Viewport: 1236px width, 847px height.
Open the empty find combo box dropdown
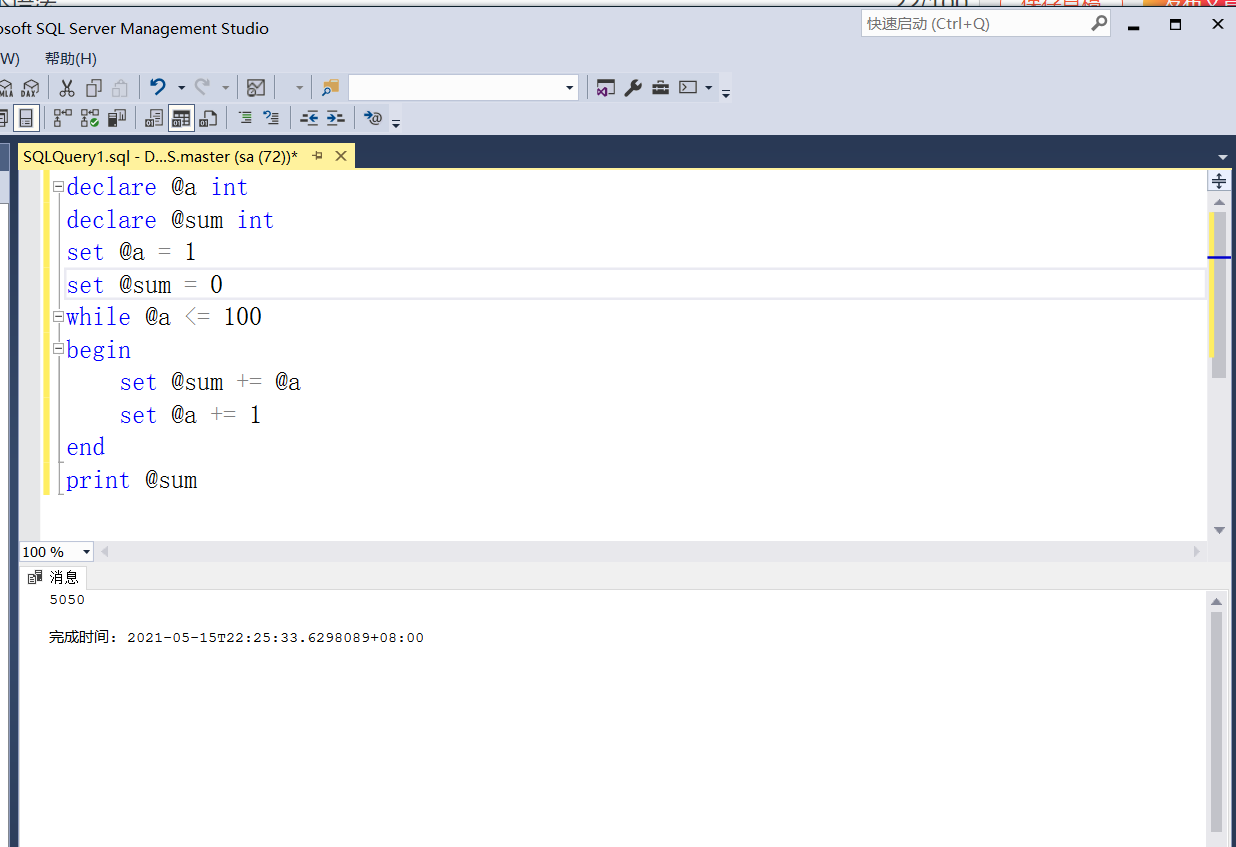tap(569, 88)
